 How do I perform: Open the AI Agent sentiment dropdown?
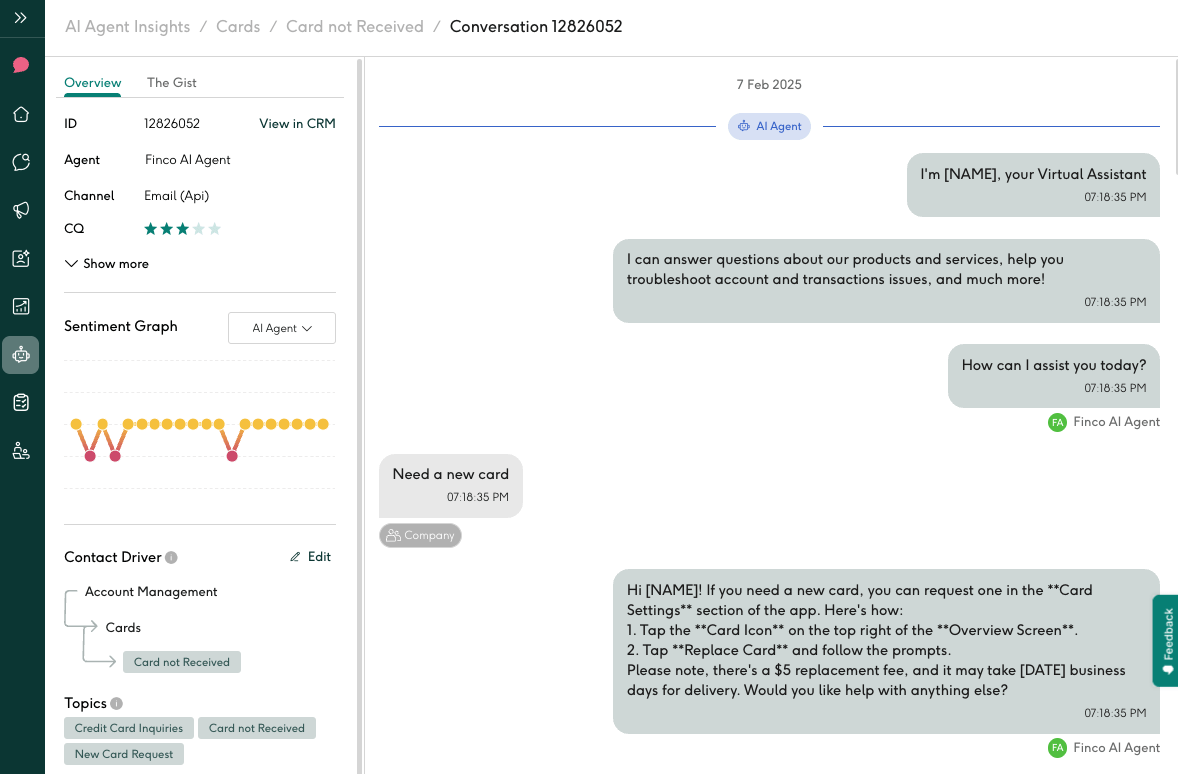click(x=282, y=328)
